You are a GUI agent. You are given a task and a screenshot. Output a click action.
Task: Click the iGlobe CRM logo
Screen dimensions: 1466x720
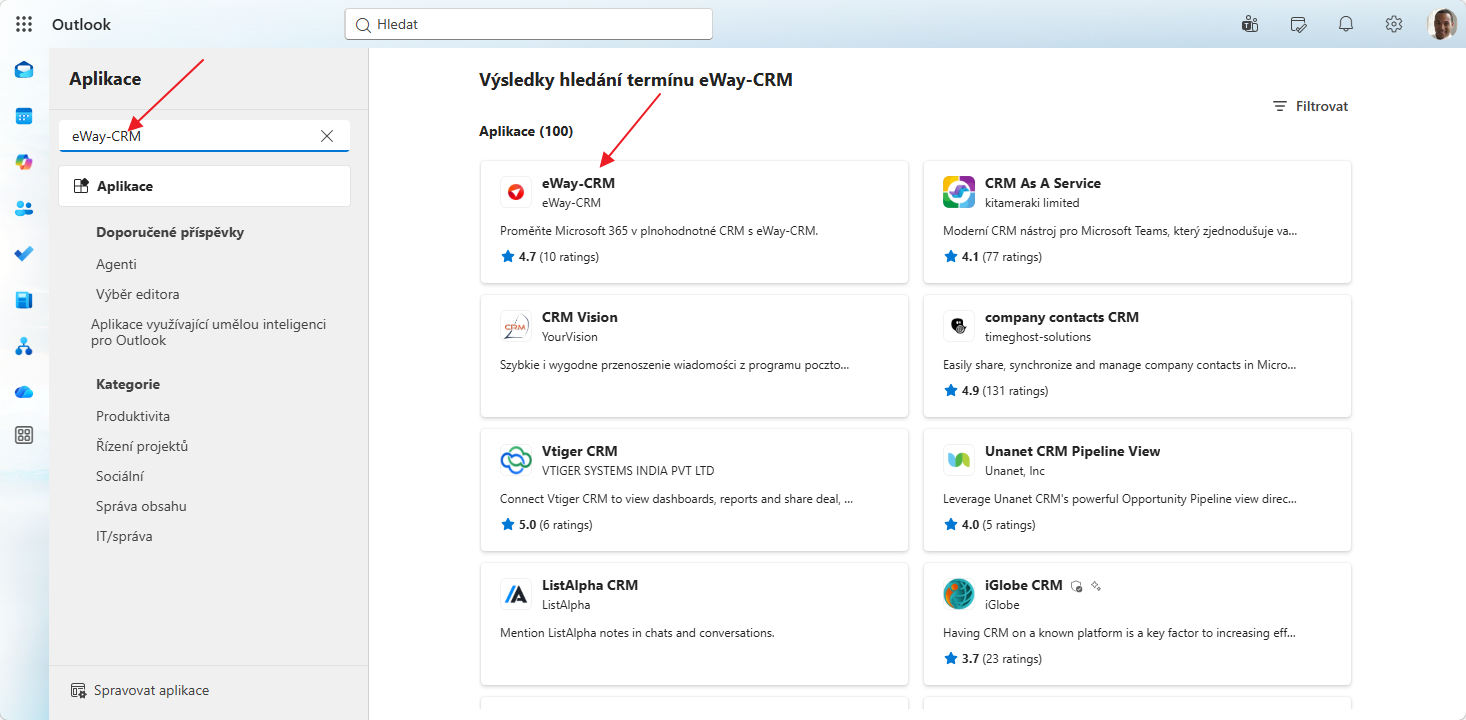pos(959,594)
